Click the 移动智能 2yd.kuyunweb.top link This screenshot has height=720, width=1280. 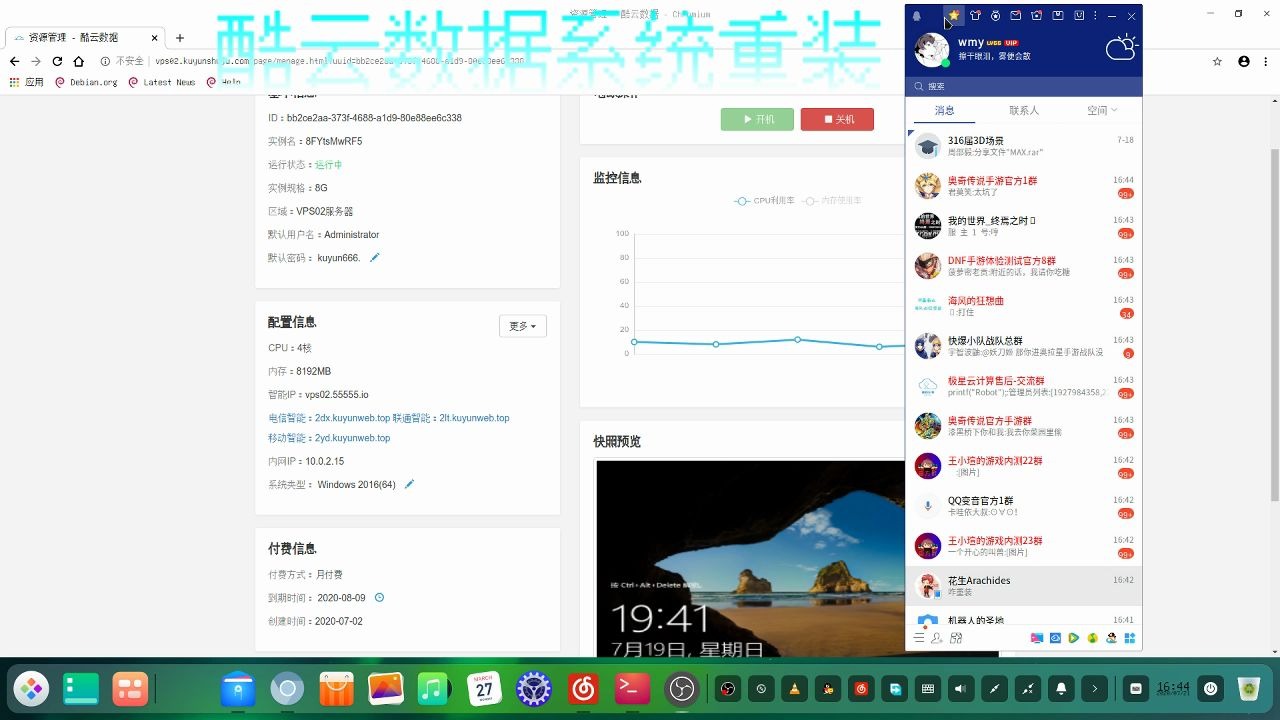(329, 438)
